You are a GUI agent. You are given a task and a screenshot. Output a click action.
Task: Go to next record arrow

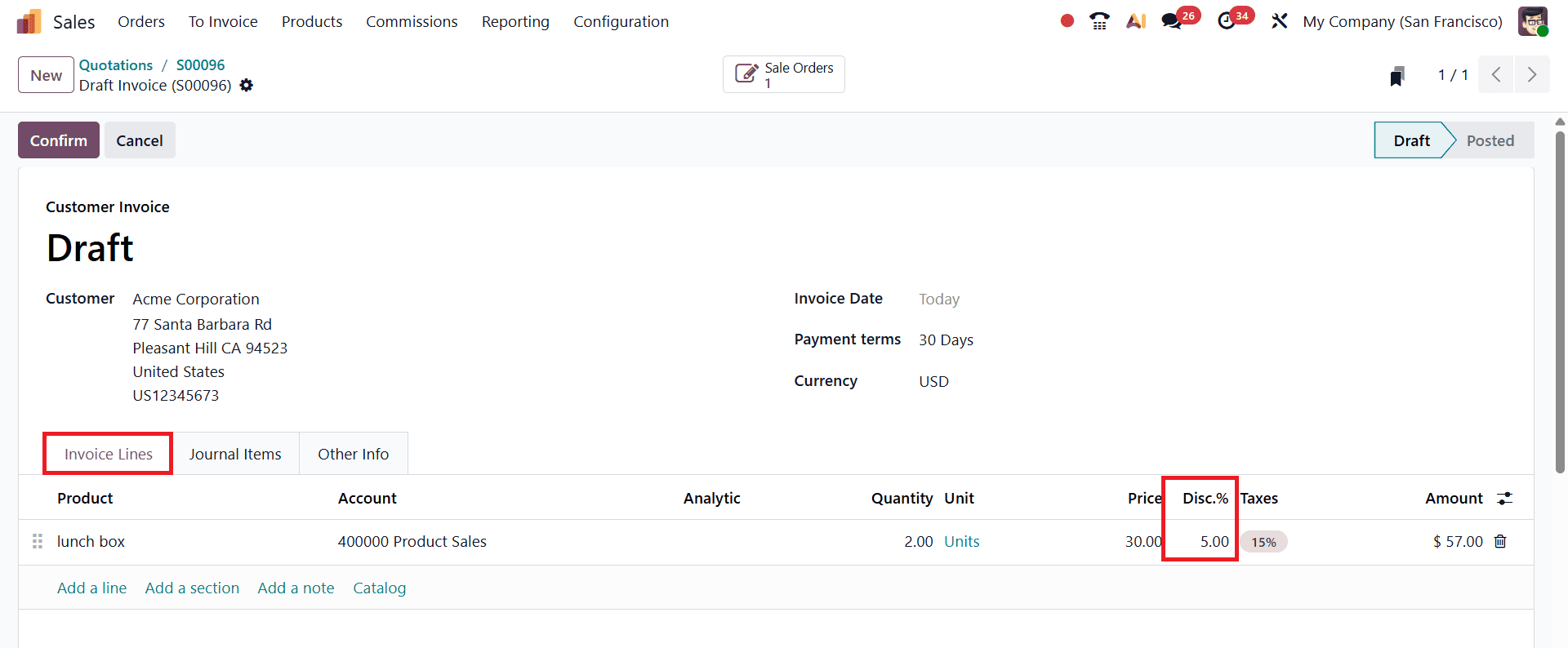pyautogui.click(x=1532, y=75)
